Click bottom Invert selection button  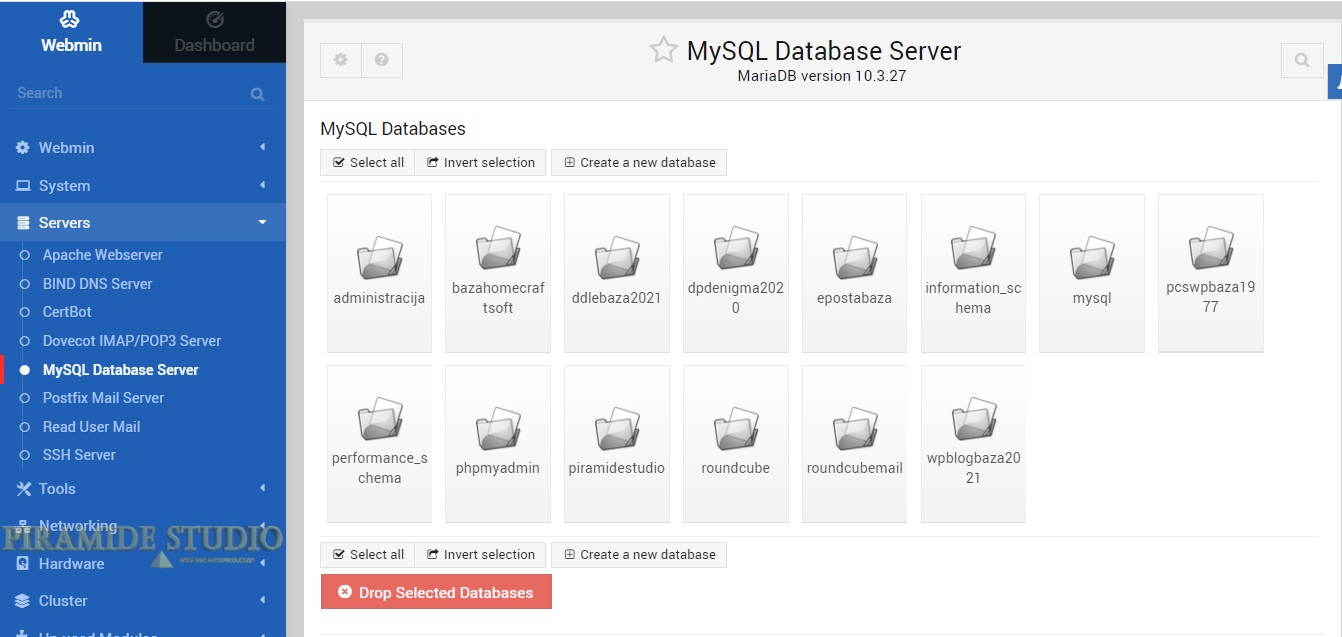[x=481, y=554]
